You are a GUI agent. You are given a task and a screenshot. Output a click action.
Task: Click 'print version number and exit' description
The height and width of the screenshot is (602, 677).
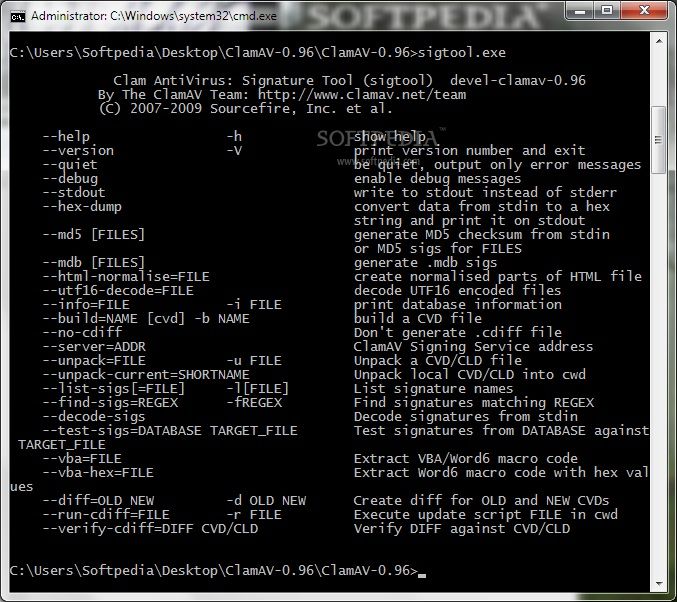[470, 151]
